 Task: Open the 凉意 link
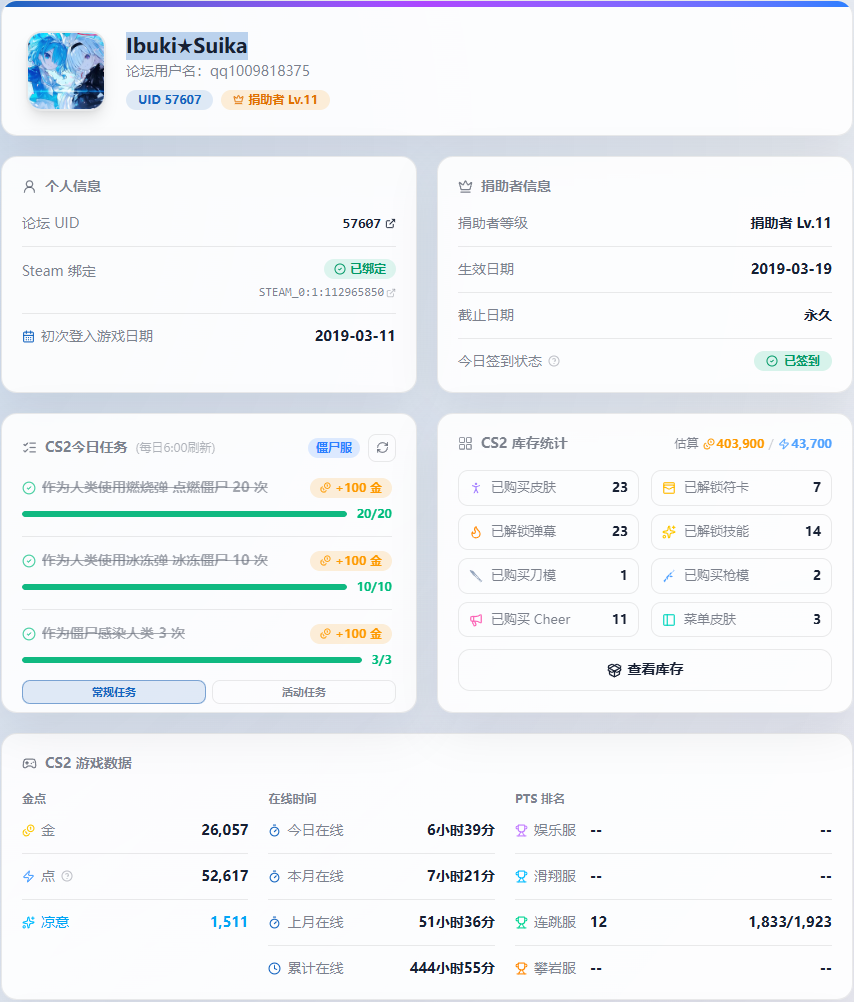coord(55,922)
